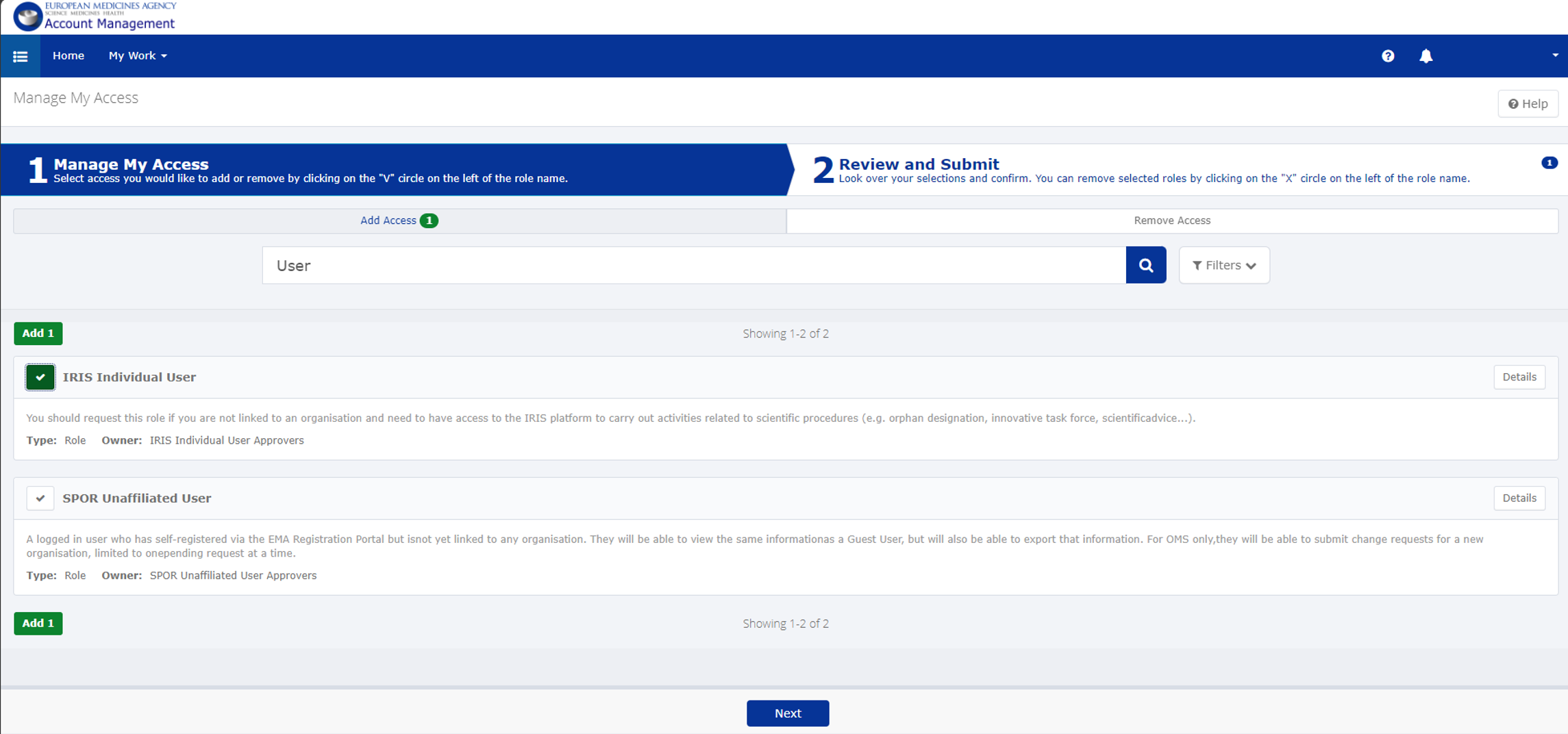This screenshot has height=734, width=1568.
Task: Click the European Medicines Agency logo
Action: coord(27,16)
